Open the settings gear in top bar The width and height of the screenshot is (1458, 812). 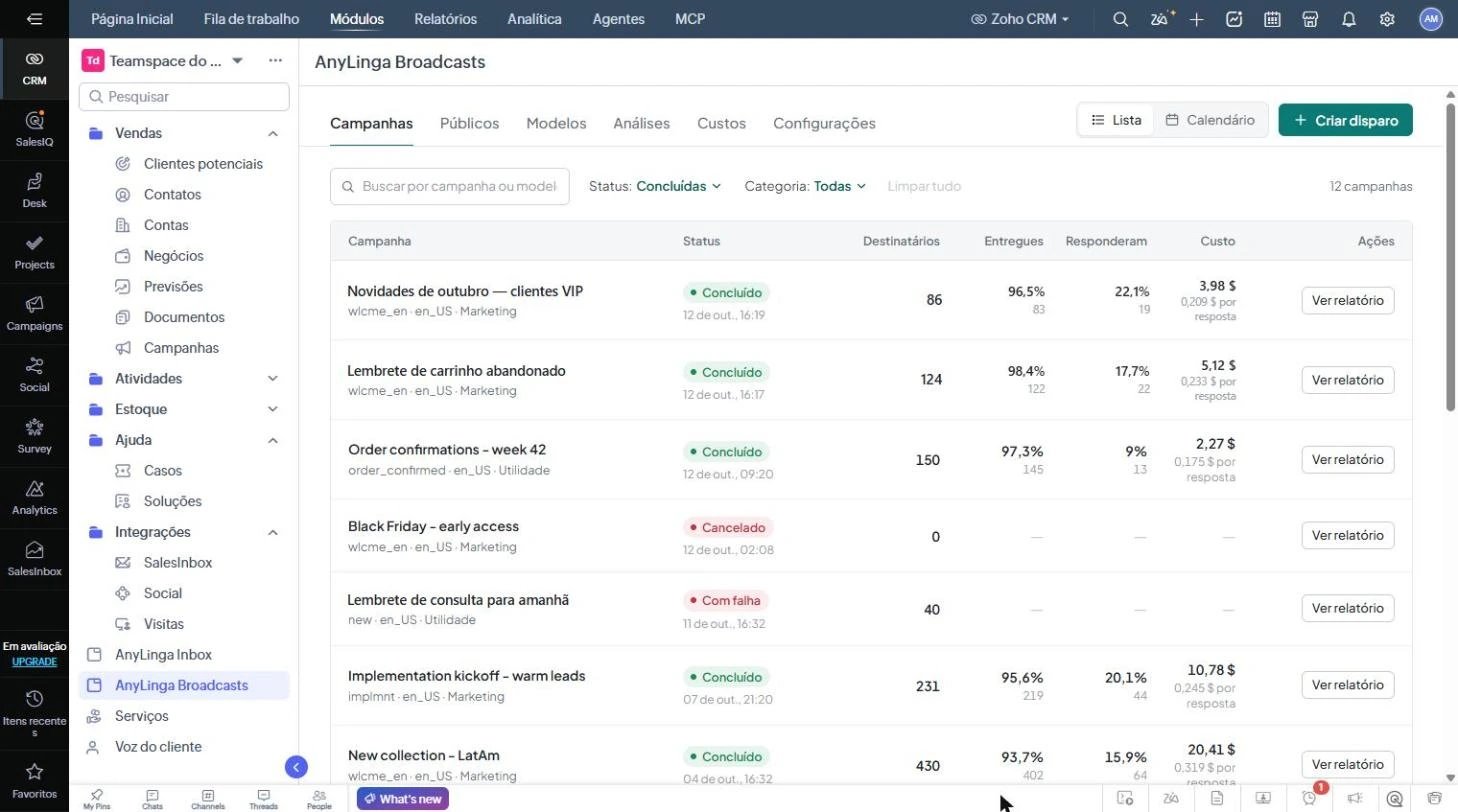click(x=1387, y=19)
